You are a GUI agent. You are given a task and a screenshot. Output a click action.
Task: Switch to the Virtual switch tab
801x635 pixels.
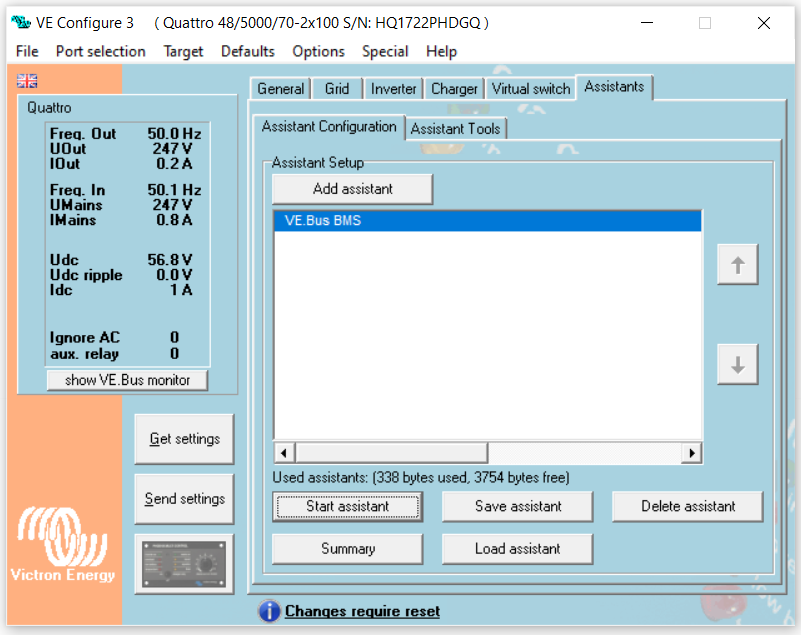(x=531, y=89)
